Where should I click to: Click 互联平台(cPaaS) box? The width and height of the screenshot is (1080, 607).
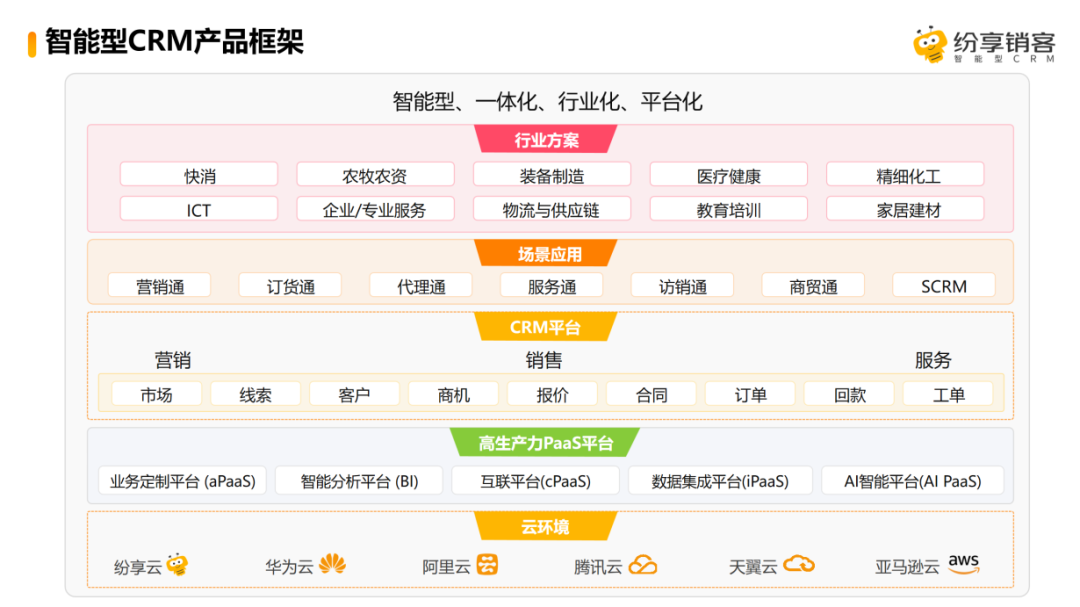coord(535,480)
